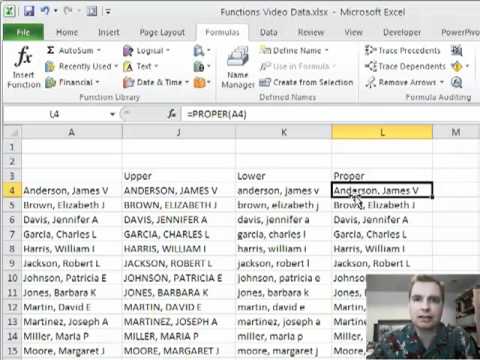Image resolution: width=480 pixels, height=360 pixels.
Task: Switch to the Data tab
Action: [269, 32]
